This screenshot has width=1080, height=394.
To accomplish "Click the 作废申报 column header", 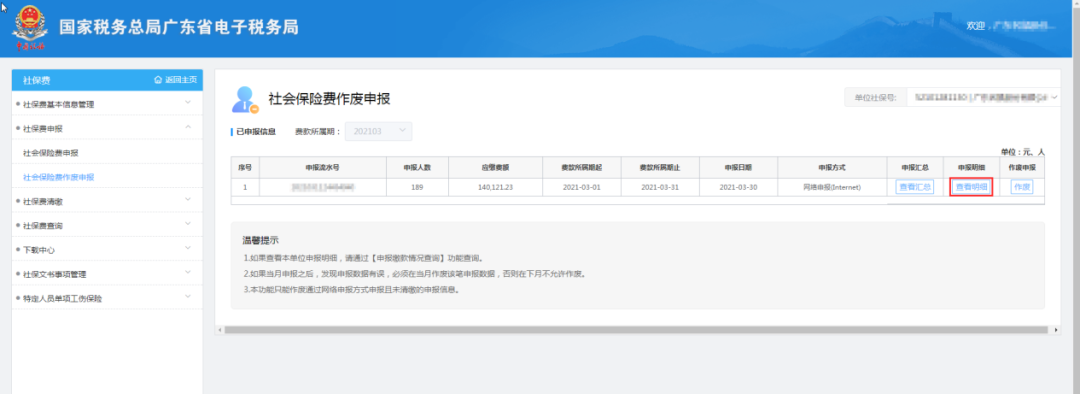I will point(1022,167).
